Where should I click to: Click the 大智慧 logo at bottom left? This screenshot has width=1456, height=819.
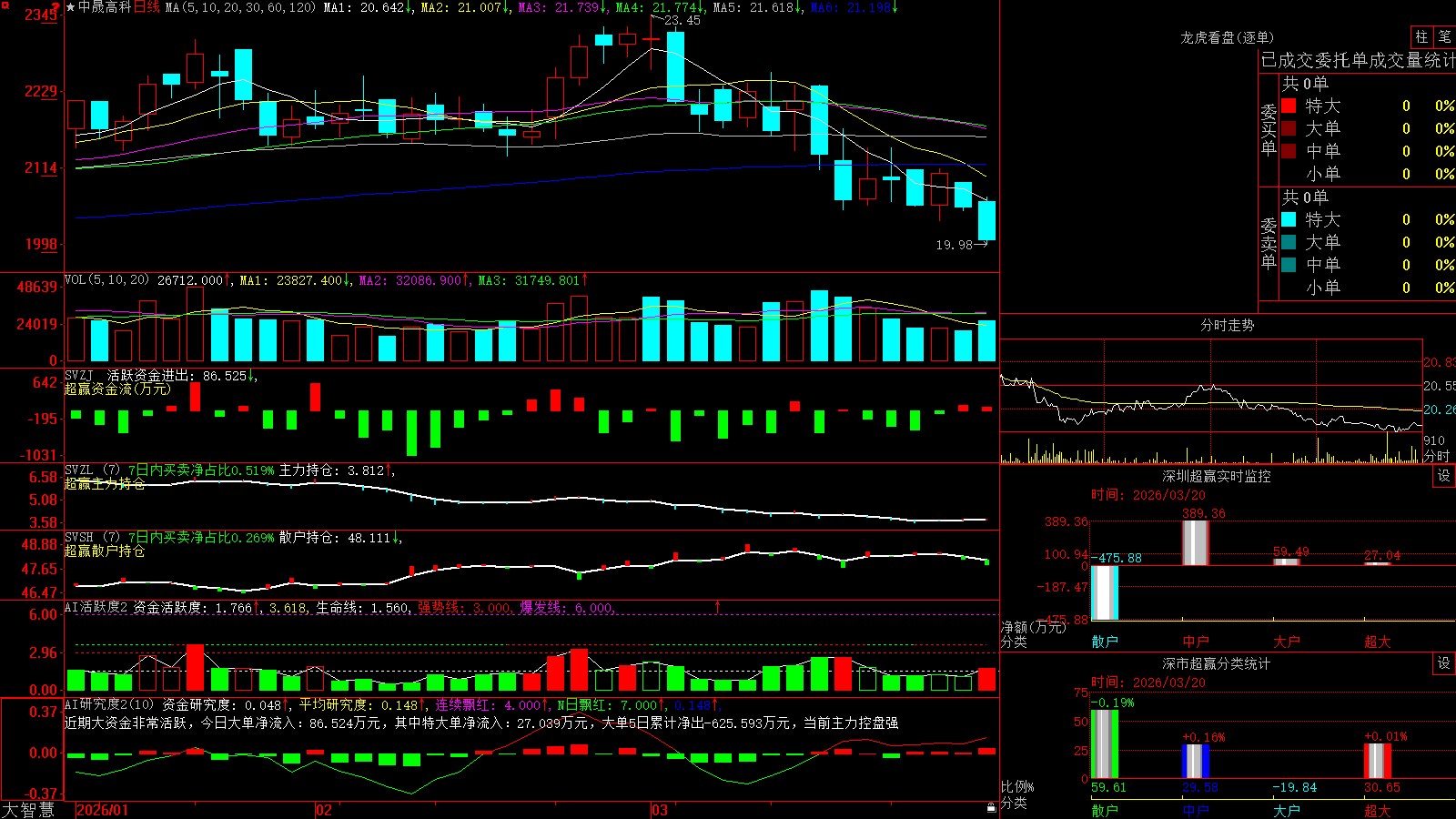tap(28, 810)
